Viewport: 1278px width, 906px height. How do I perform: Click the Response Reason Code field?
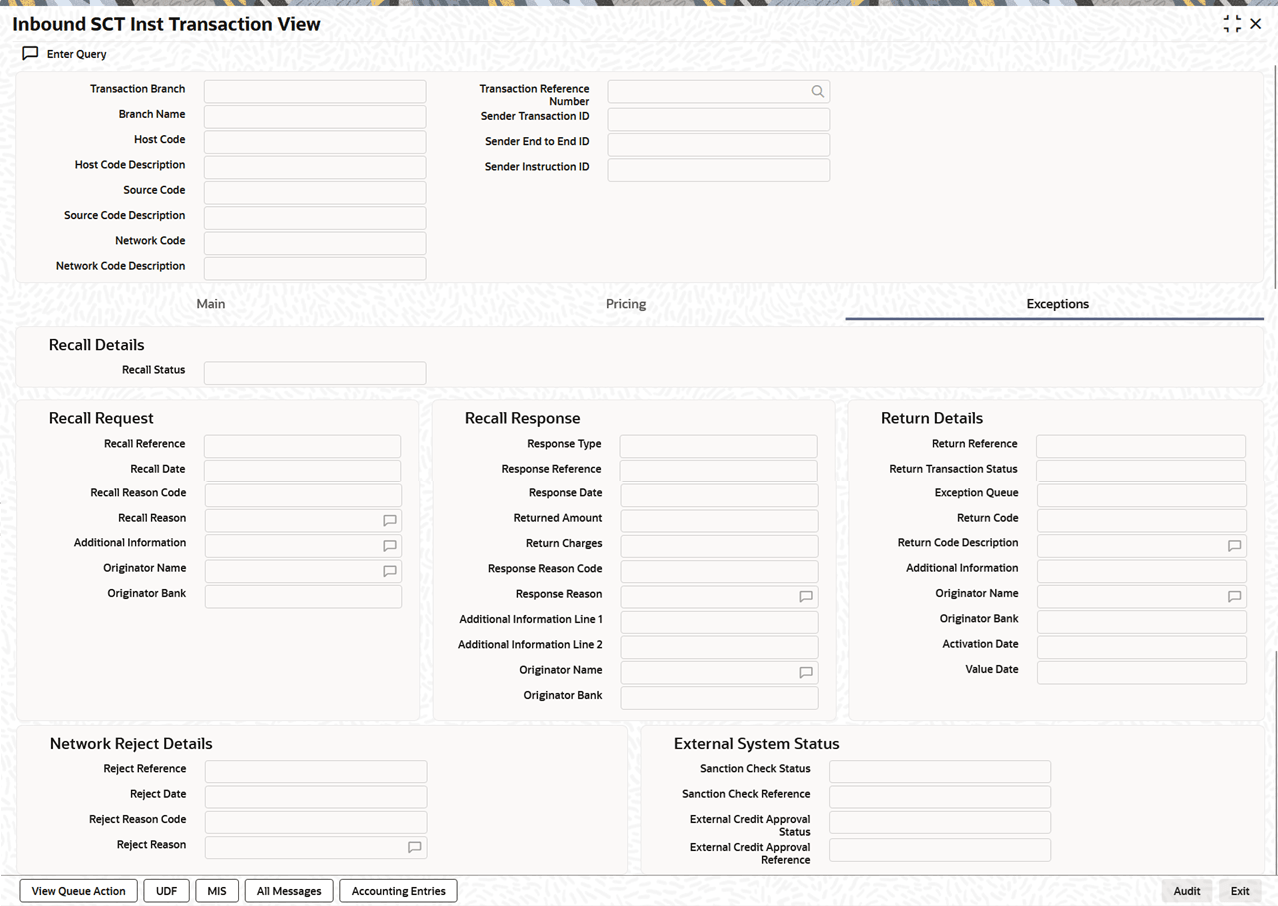719,572
